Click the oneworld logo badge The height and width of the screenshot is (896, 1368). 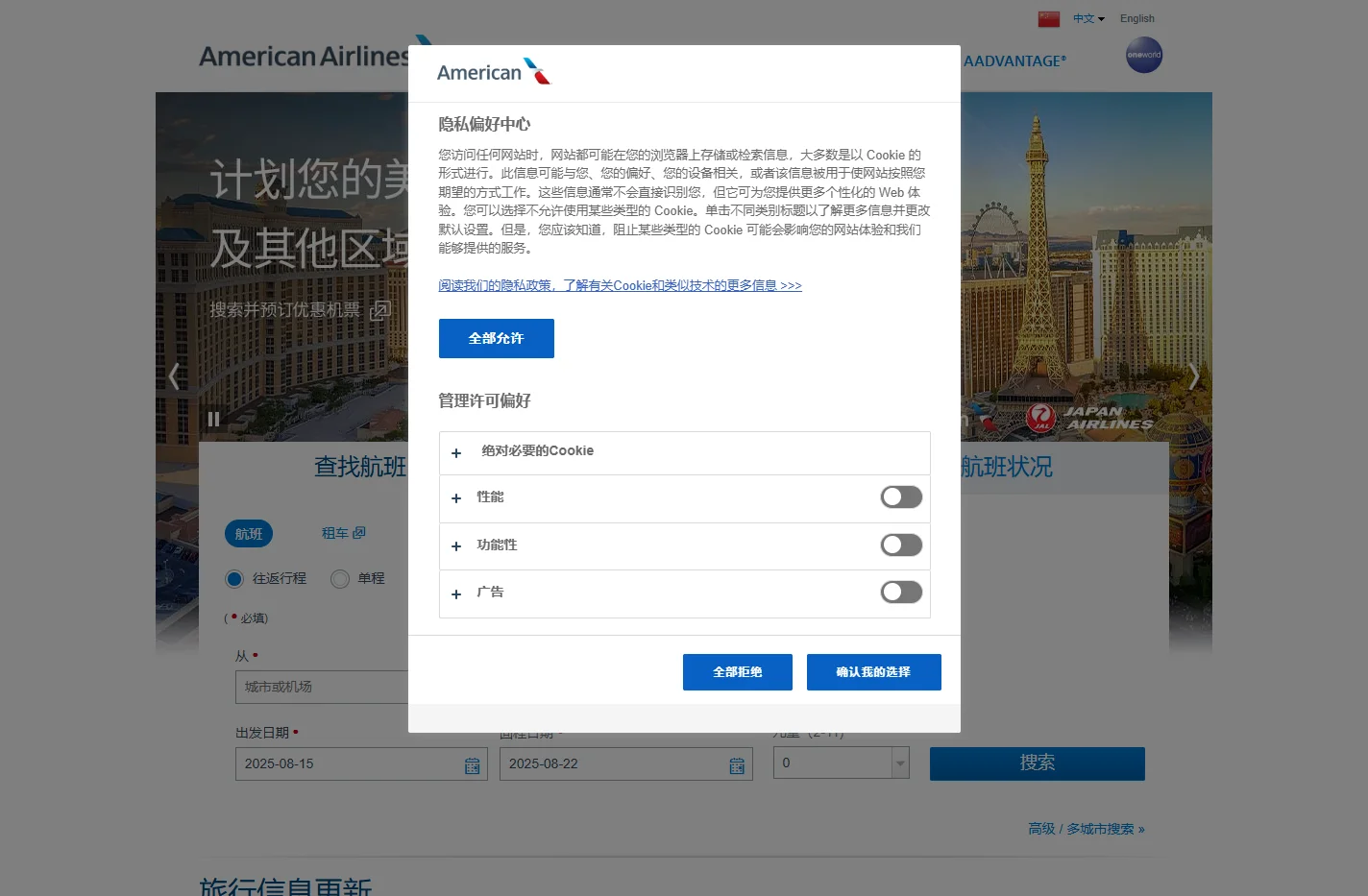(x=1144, y=55)
